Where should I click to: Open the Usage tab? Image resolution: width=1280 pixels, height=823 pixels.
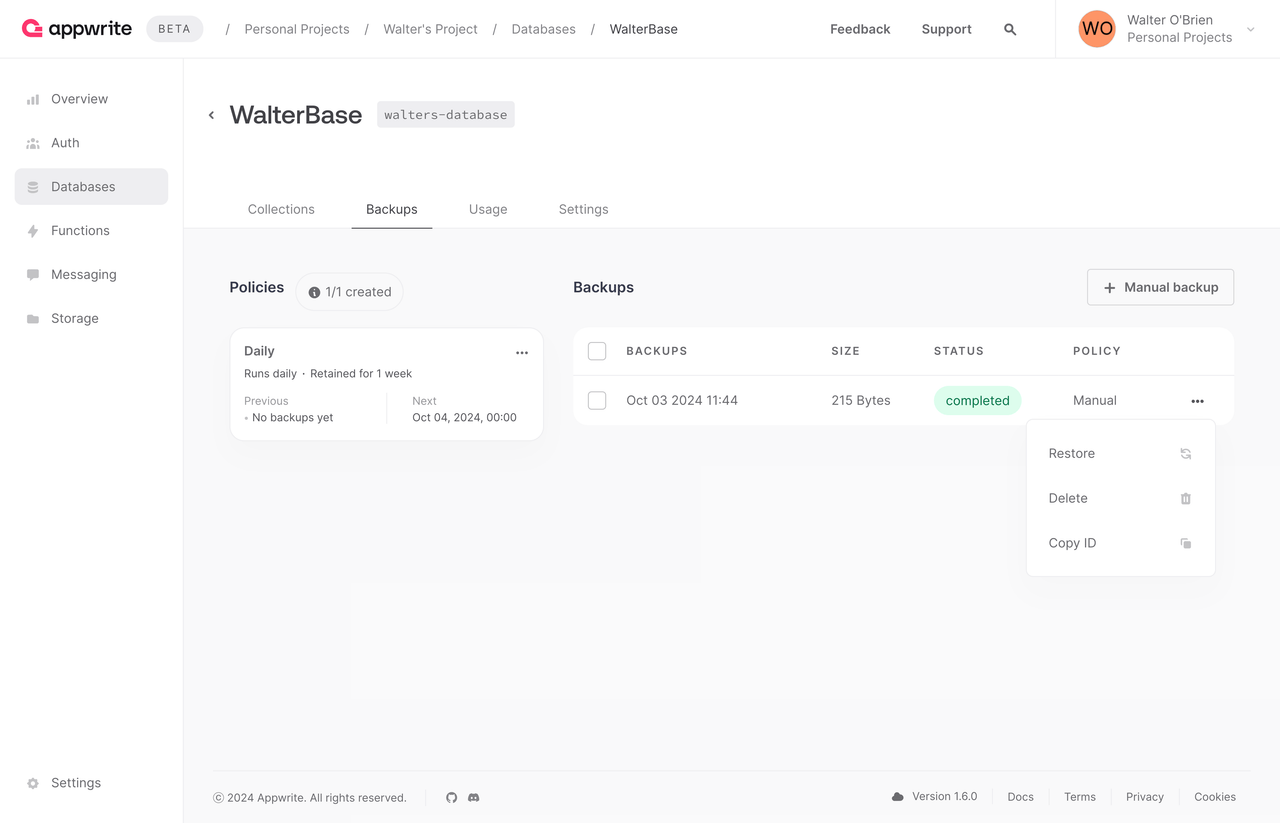point(488,209)
